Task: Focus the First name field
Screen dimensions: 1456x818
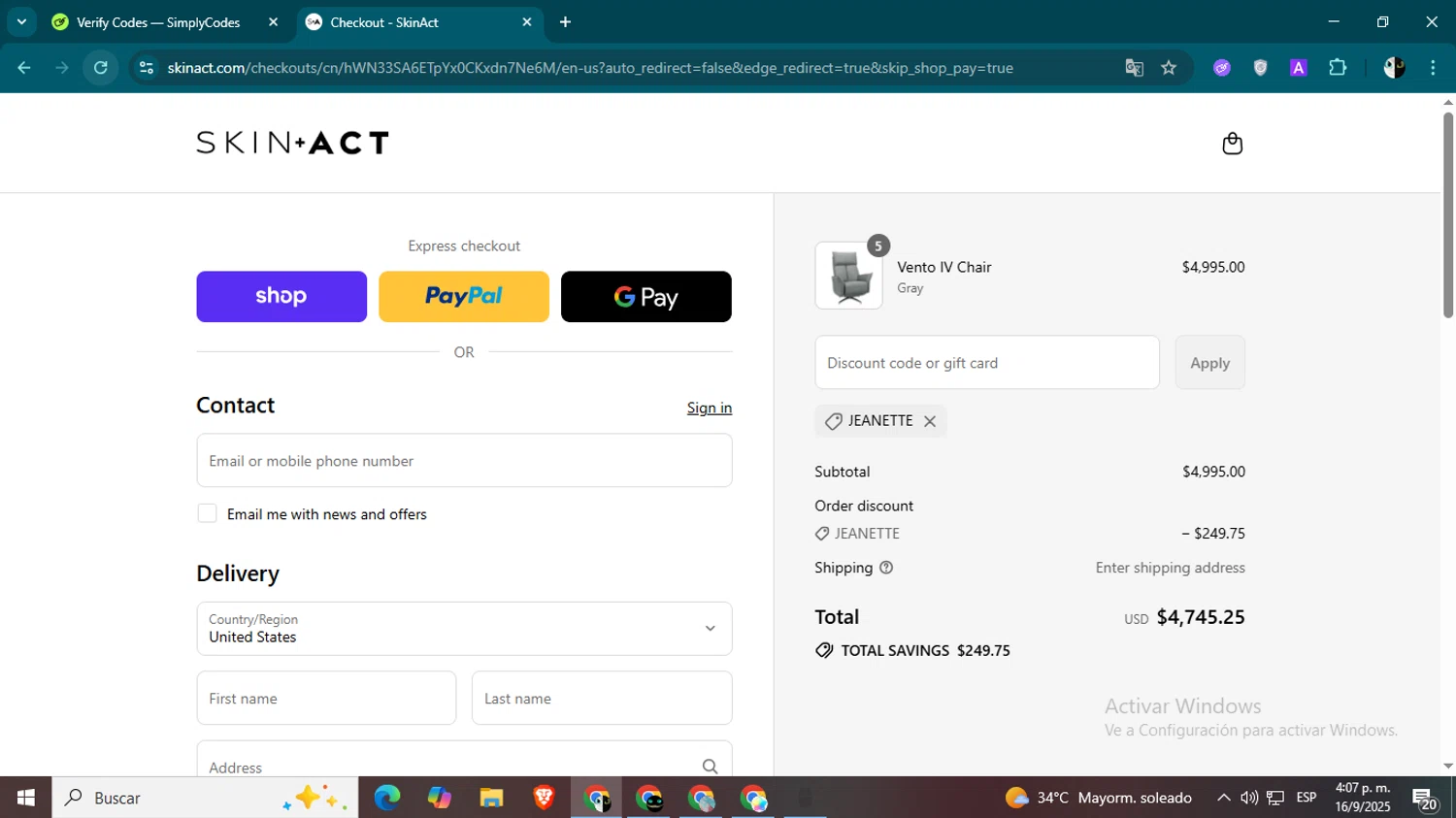Action: 326,698
